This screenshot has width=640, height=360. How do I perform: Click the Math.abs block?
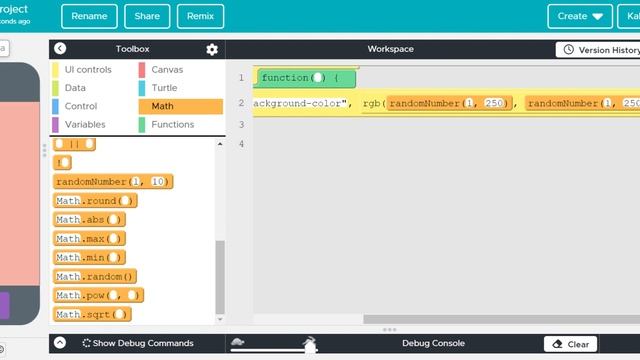tap(89, 220)
